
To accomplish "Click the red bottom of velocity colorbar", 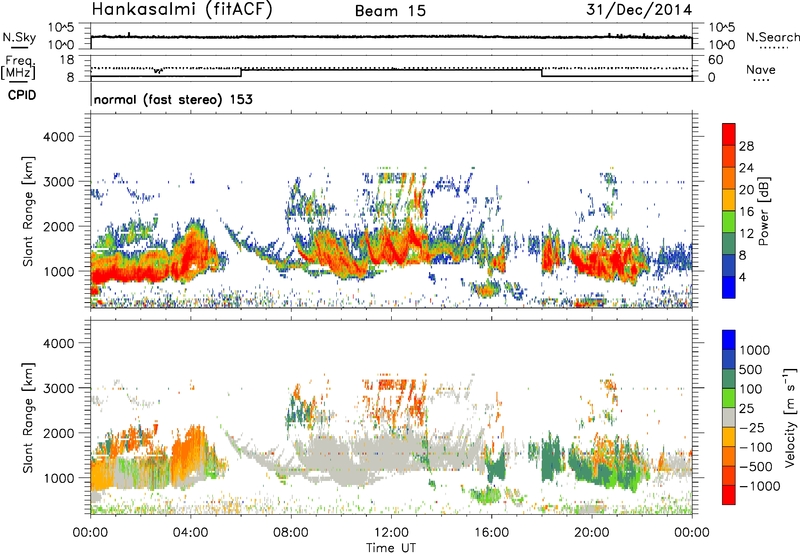I will pyautogui.click(x=729, y=495).
